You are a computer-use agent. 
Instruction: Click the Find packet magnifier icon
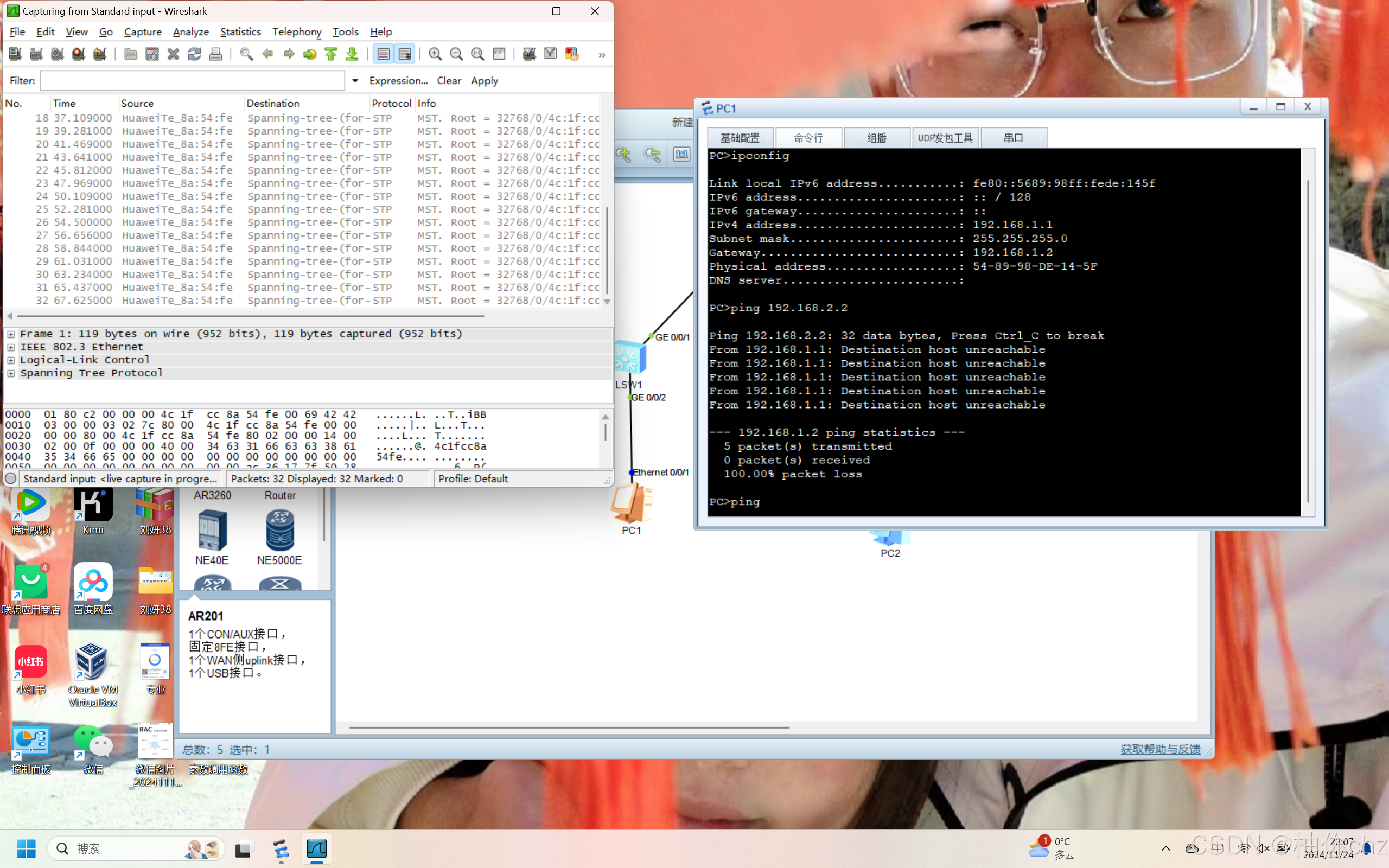coord(246,54)
